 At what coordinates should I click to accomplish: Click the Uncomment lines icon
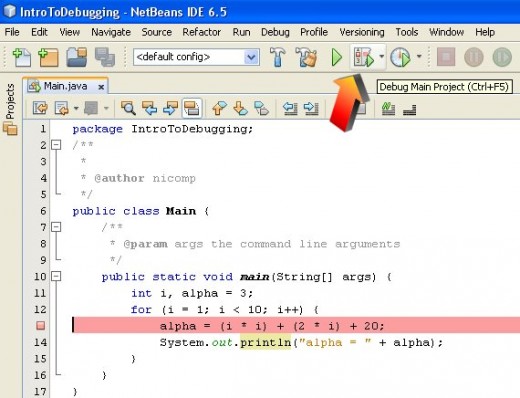pos(410,109)
